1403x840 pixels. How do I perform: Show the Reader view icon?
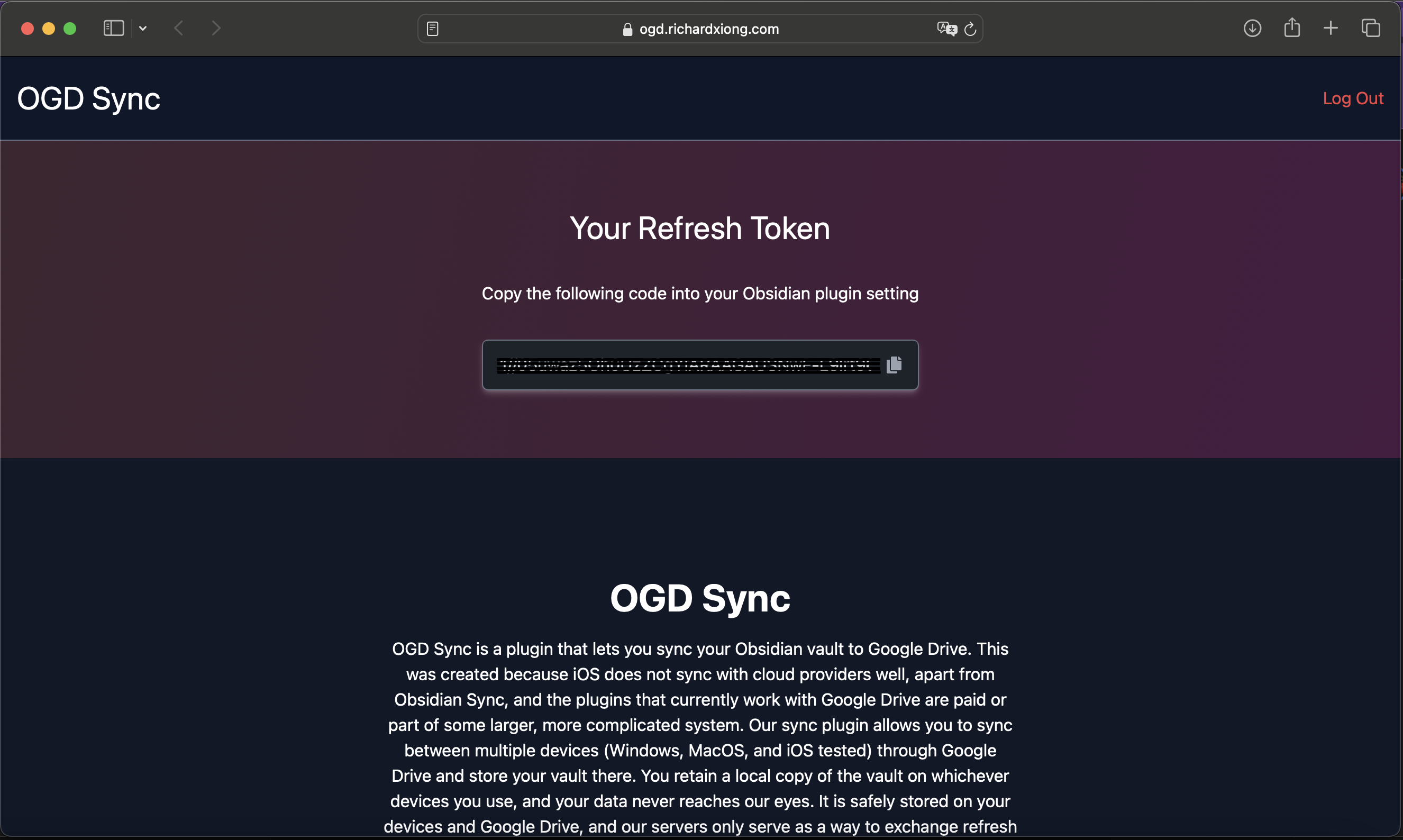coord(432,29)
